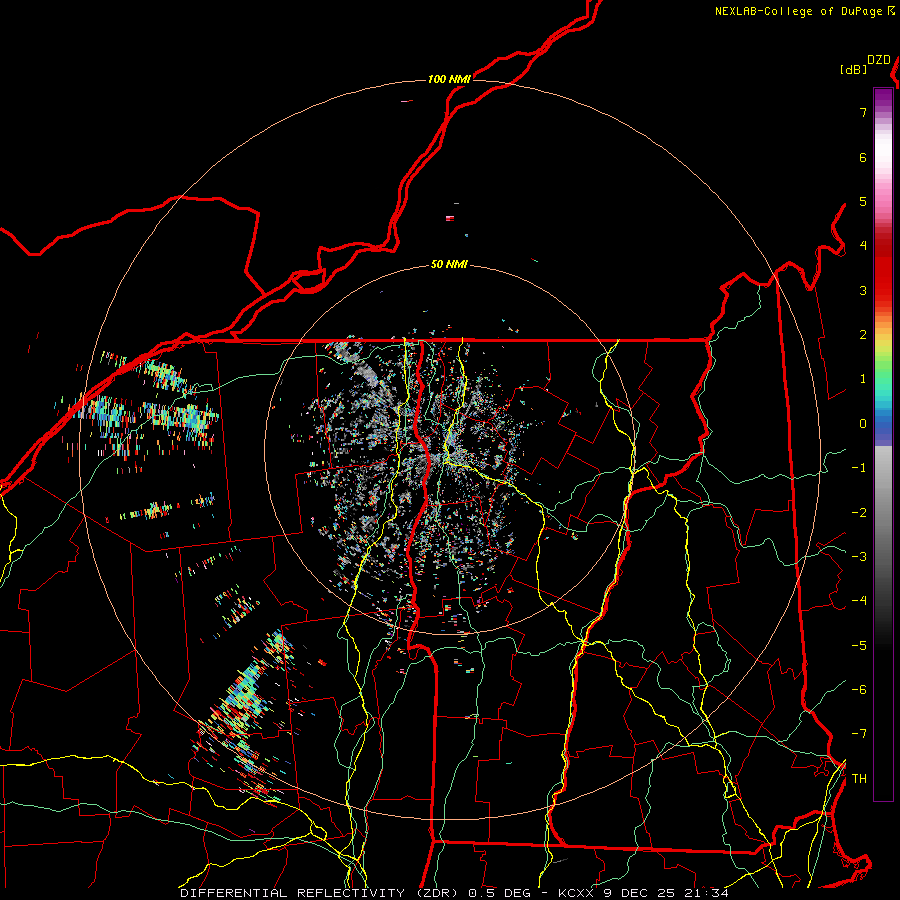Click the 100 NMI range ring label
This screenshot has height=900, width=900.
[x=449, y=79]
